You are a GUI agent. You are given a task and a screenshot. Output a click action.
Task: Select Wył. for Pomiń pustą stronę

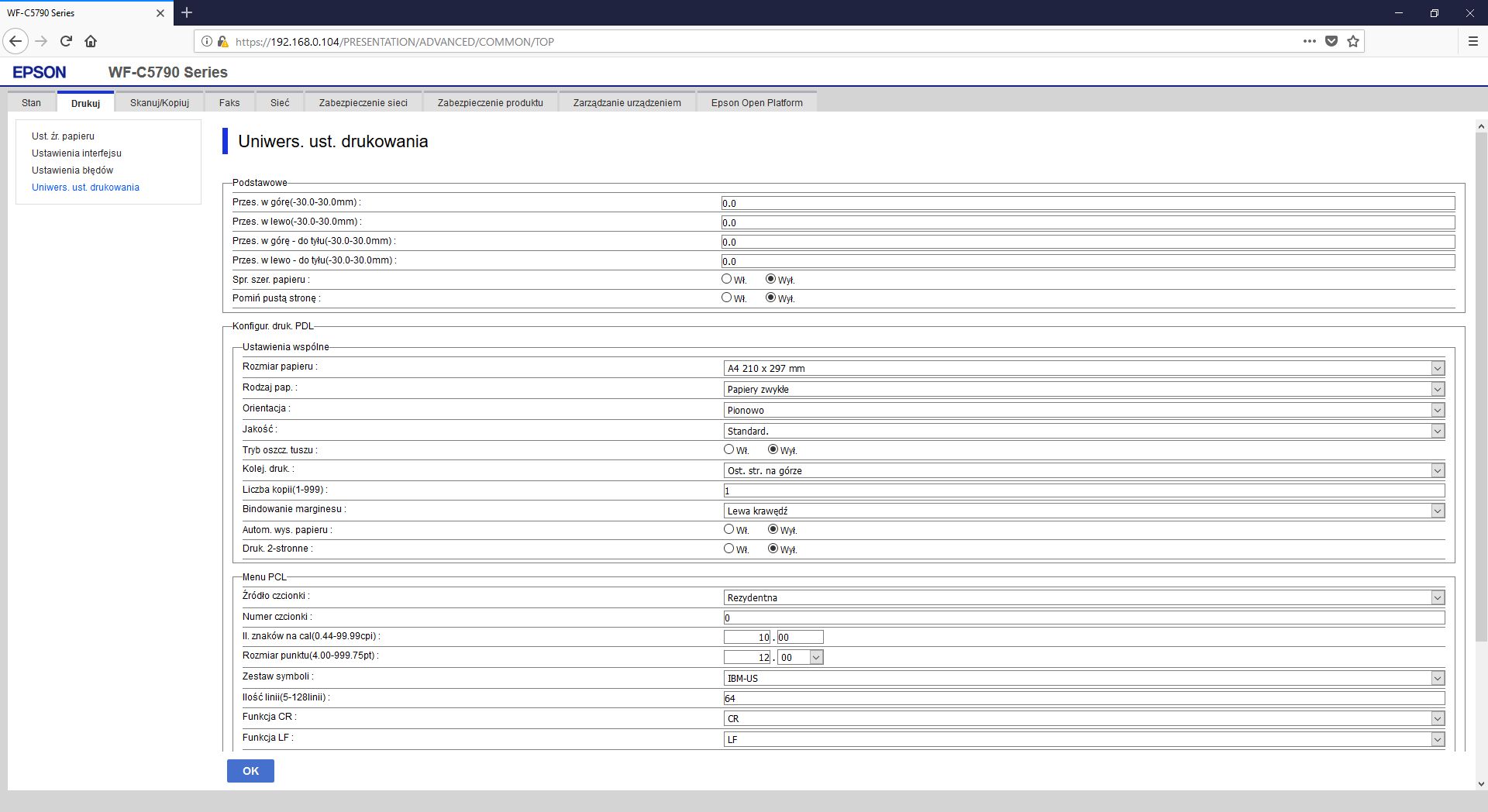point(770,298)
